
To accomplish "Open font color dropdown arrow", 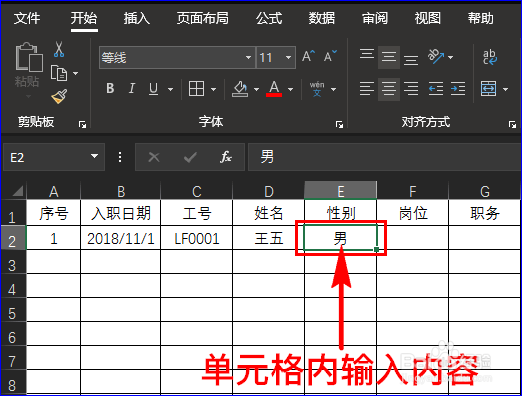I will (290, 89).
